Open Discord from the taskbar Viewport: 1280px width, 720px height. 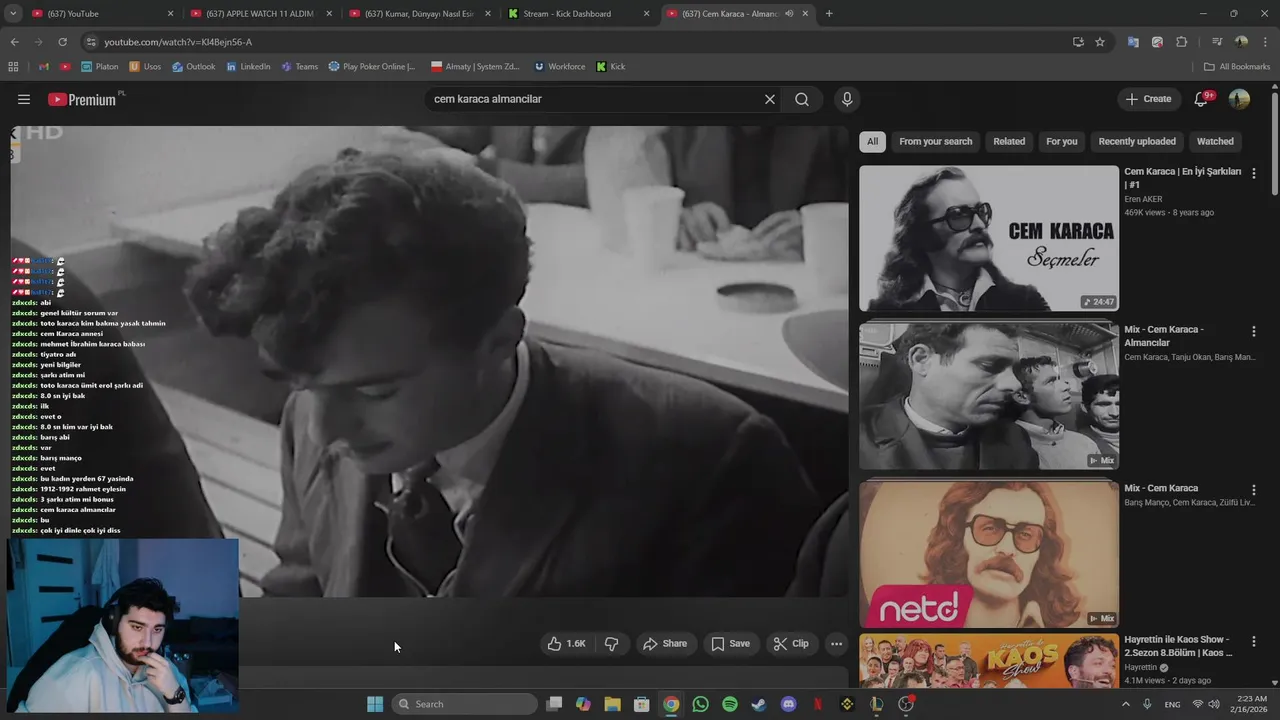pos(788,704)
